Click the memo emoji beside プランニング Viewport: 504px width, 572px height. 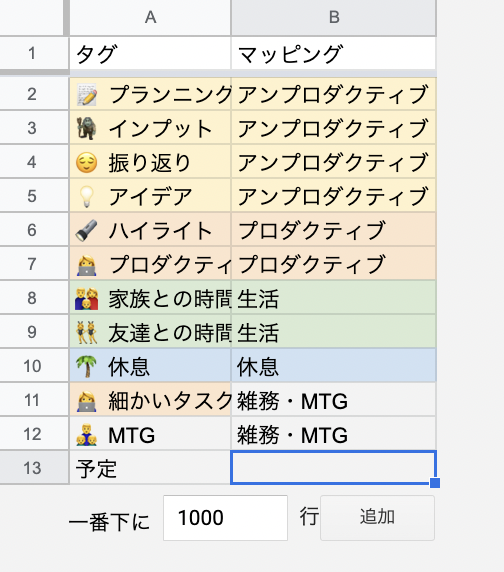tap(87, 95)
